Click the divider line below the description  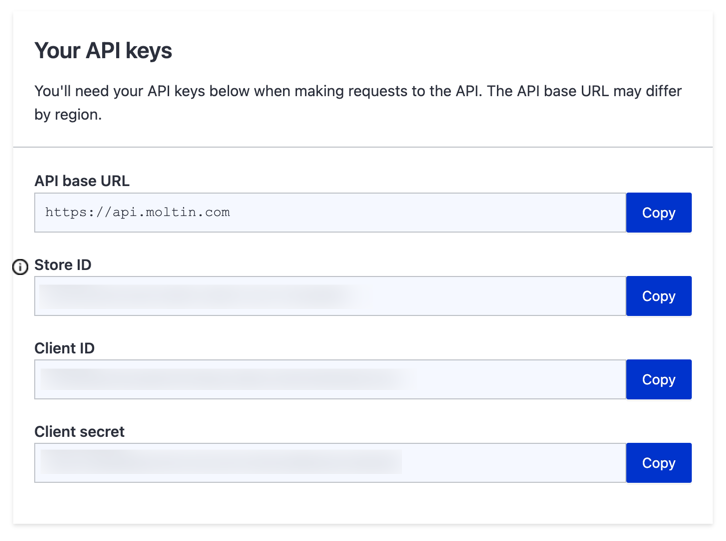point(363,148)
